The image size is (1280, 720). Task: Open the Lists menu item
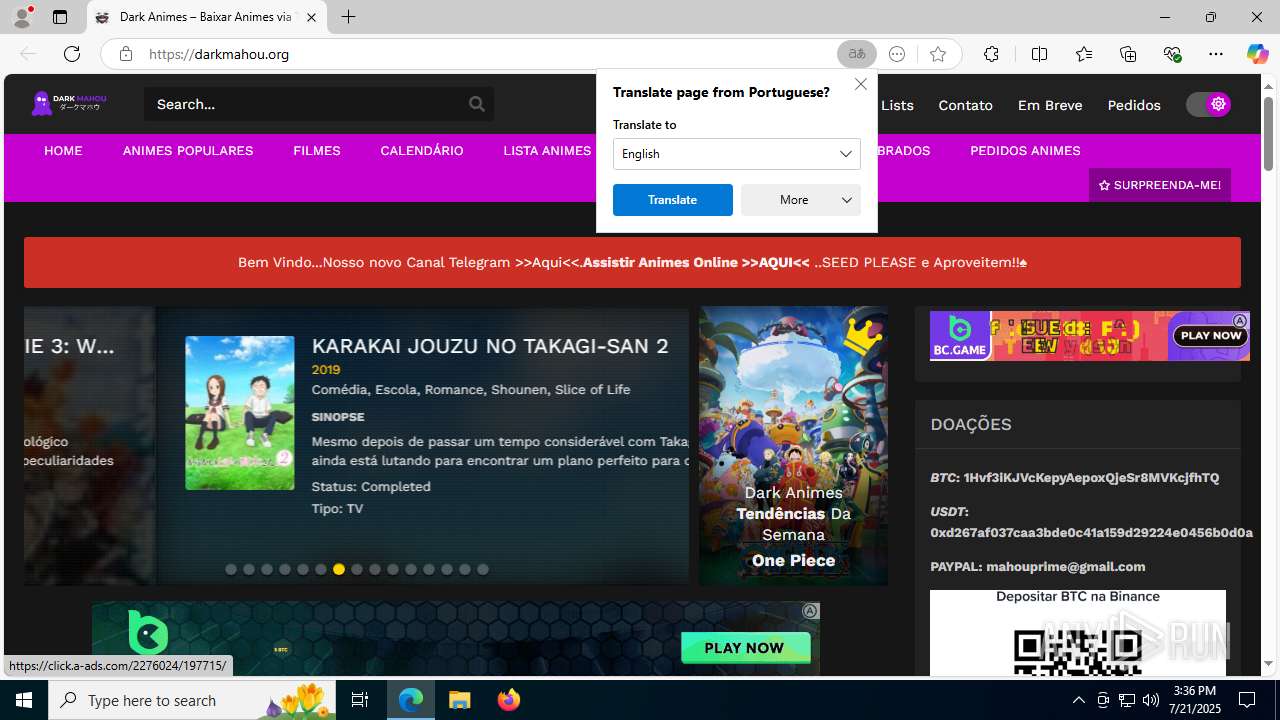(x=897, y=105)
